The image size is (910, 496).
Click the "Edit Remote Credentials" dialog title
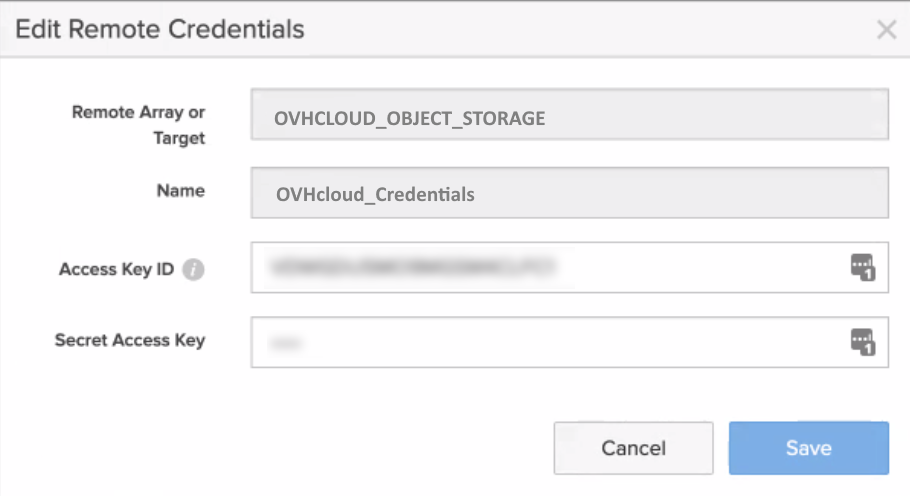160,29
